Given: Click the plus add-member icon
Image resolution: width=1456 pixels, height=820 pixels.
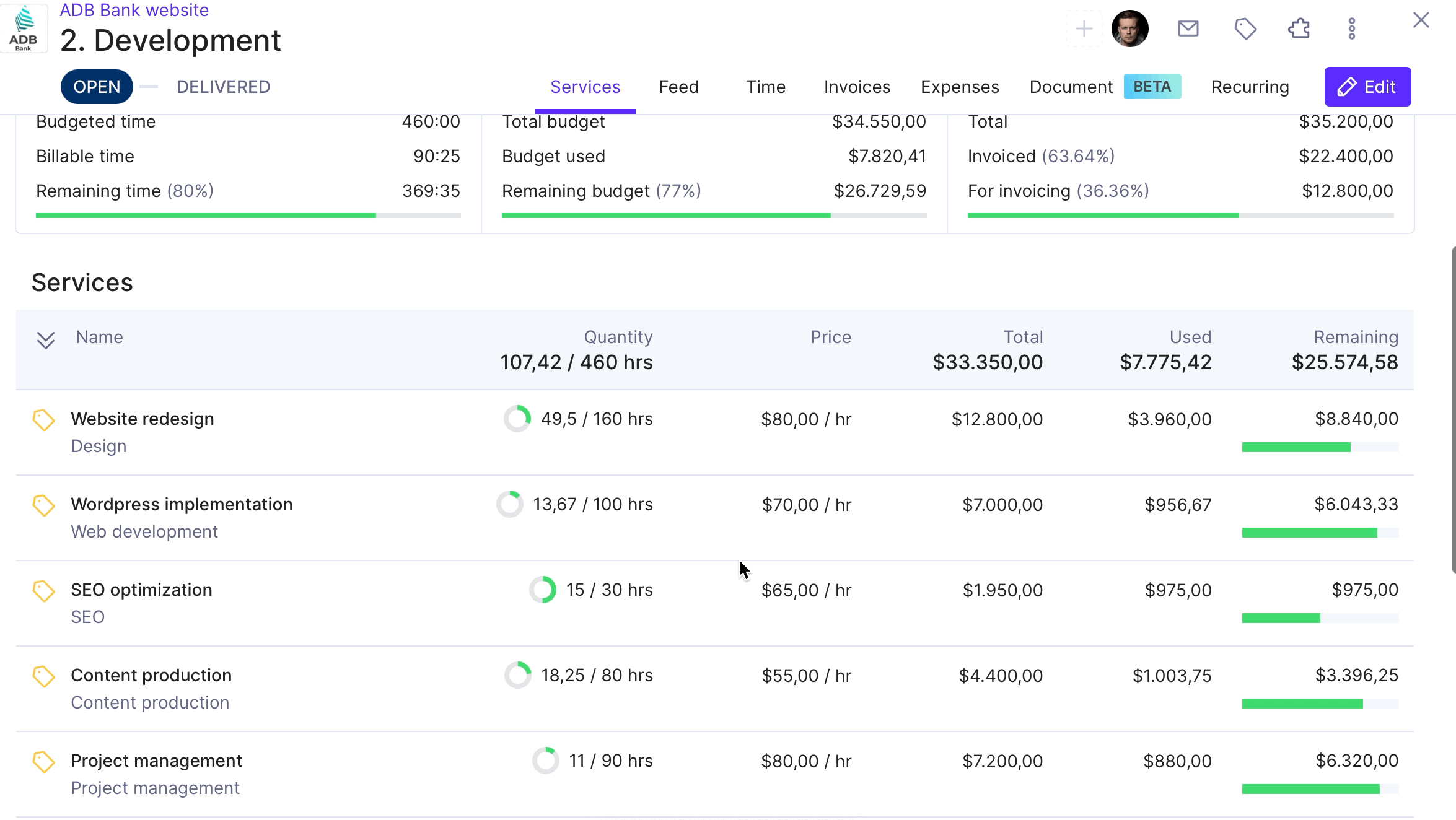Looking at the screenshot, I should 1084,28.
